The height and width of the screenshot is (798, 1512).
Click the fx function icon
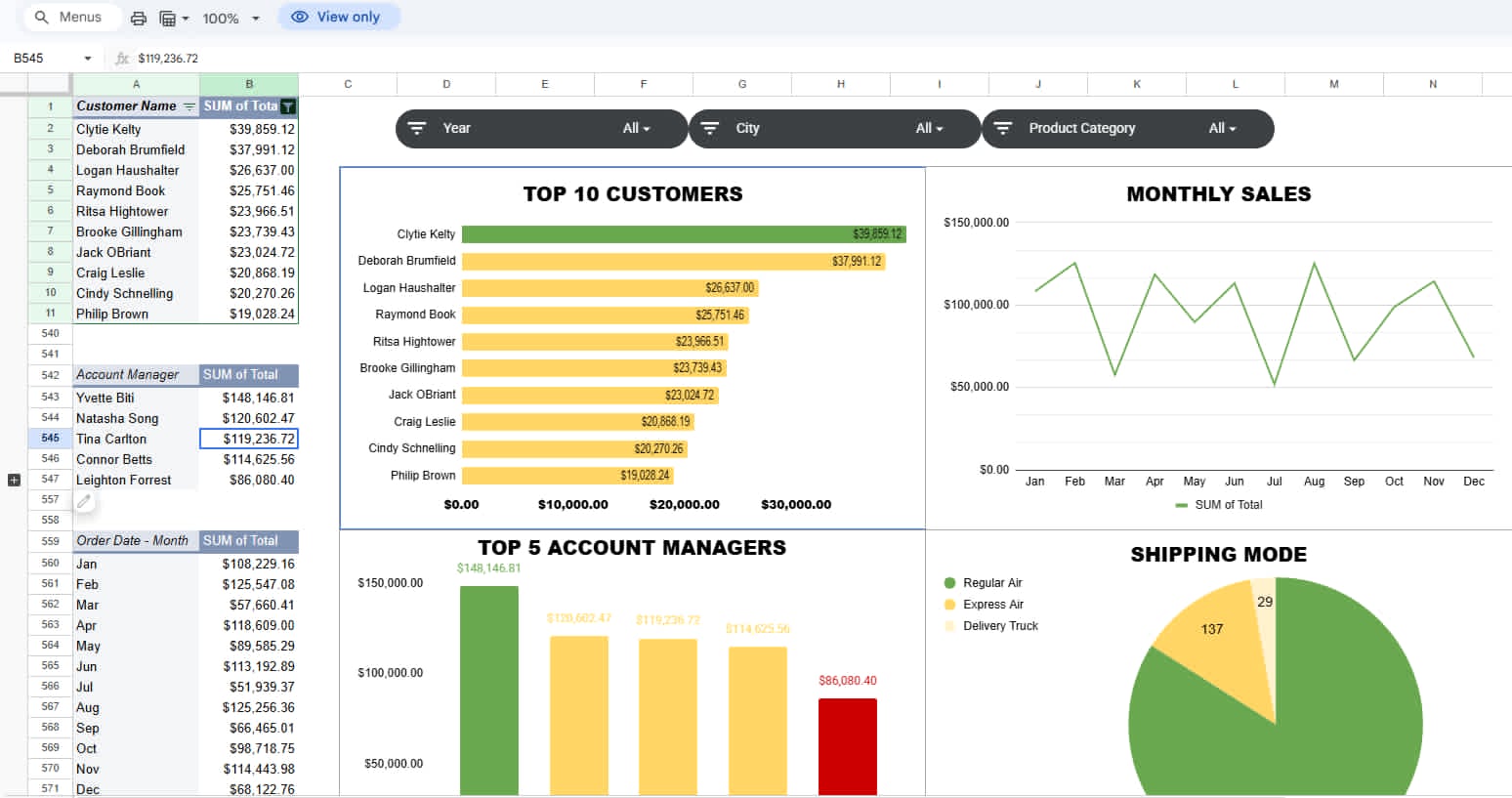tap(122, 59)
